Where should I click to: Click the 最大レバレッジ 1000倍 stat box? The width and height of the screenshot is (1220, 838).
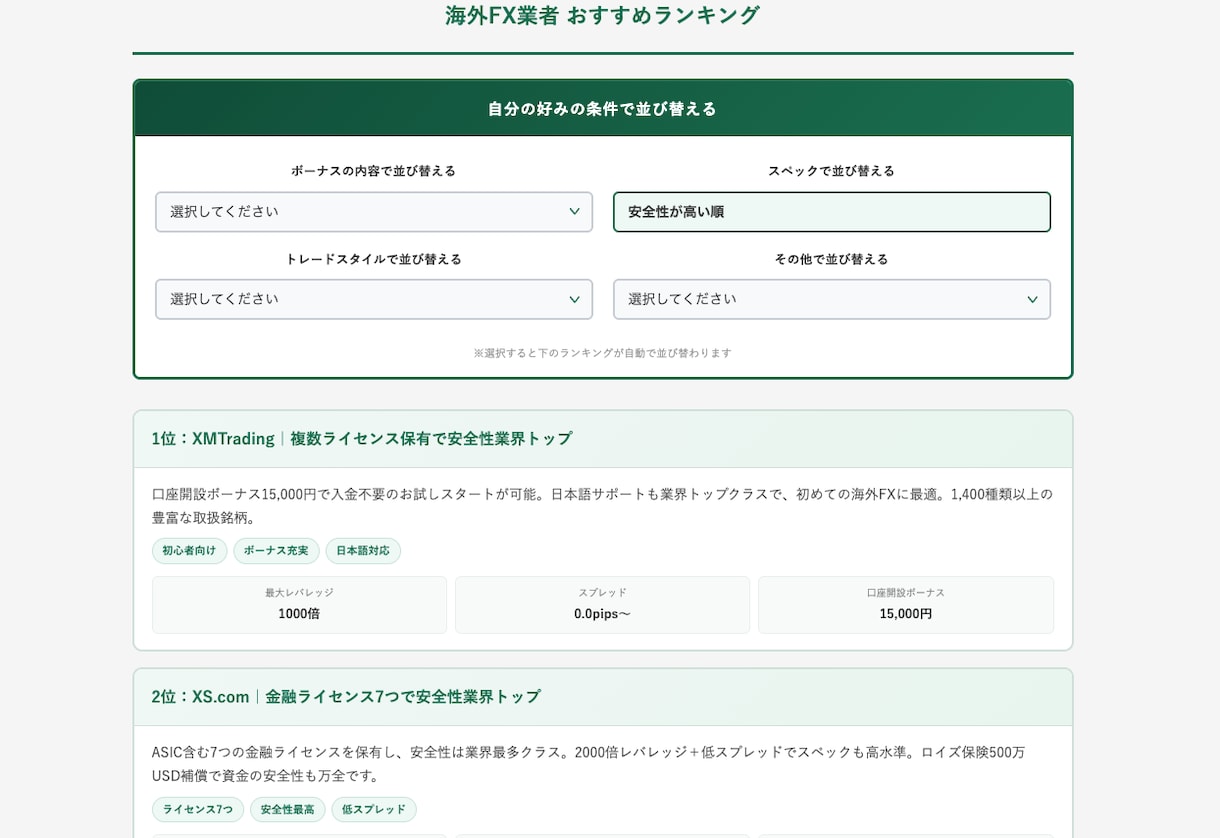pos(299,605)
